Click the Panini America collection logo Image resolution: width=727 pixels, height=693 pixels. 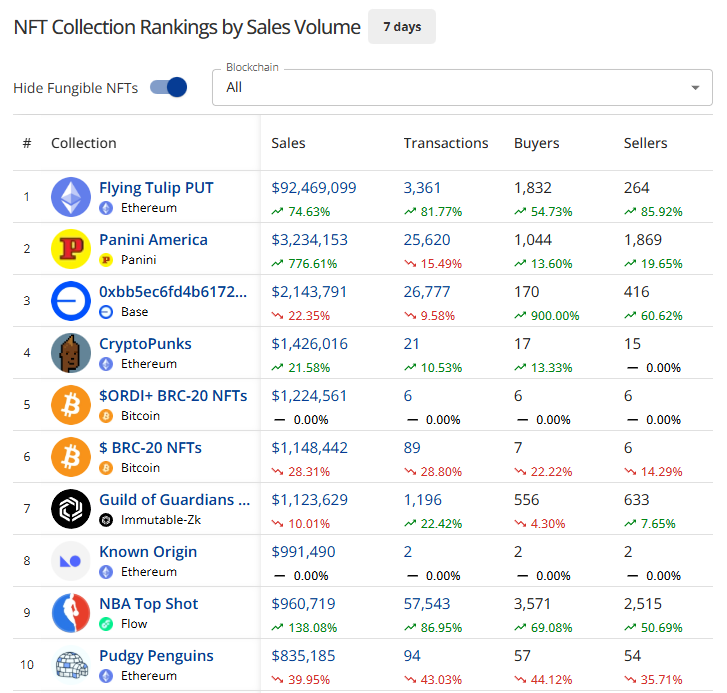(x=71, y=249)
